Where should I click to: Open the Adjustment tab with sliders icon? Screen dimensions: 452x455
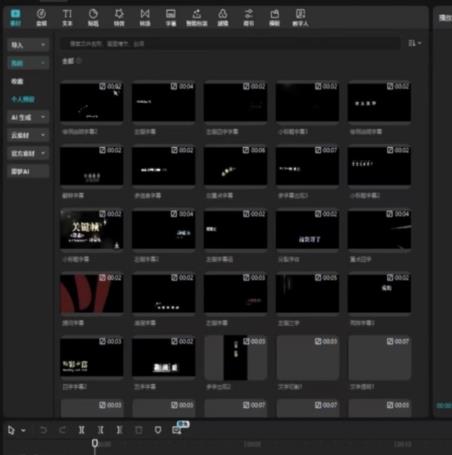249,17
